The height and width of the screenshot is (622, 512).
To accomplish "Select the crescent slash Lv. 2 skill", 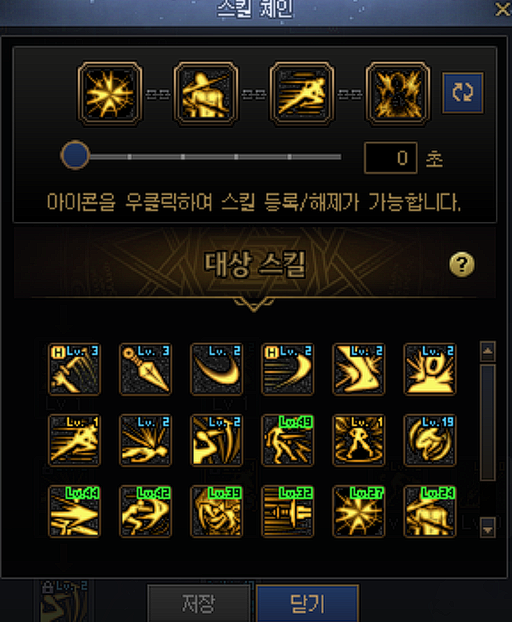I will tap(217, 369).
